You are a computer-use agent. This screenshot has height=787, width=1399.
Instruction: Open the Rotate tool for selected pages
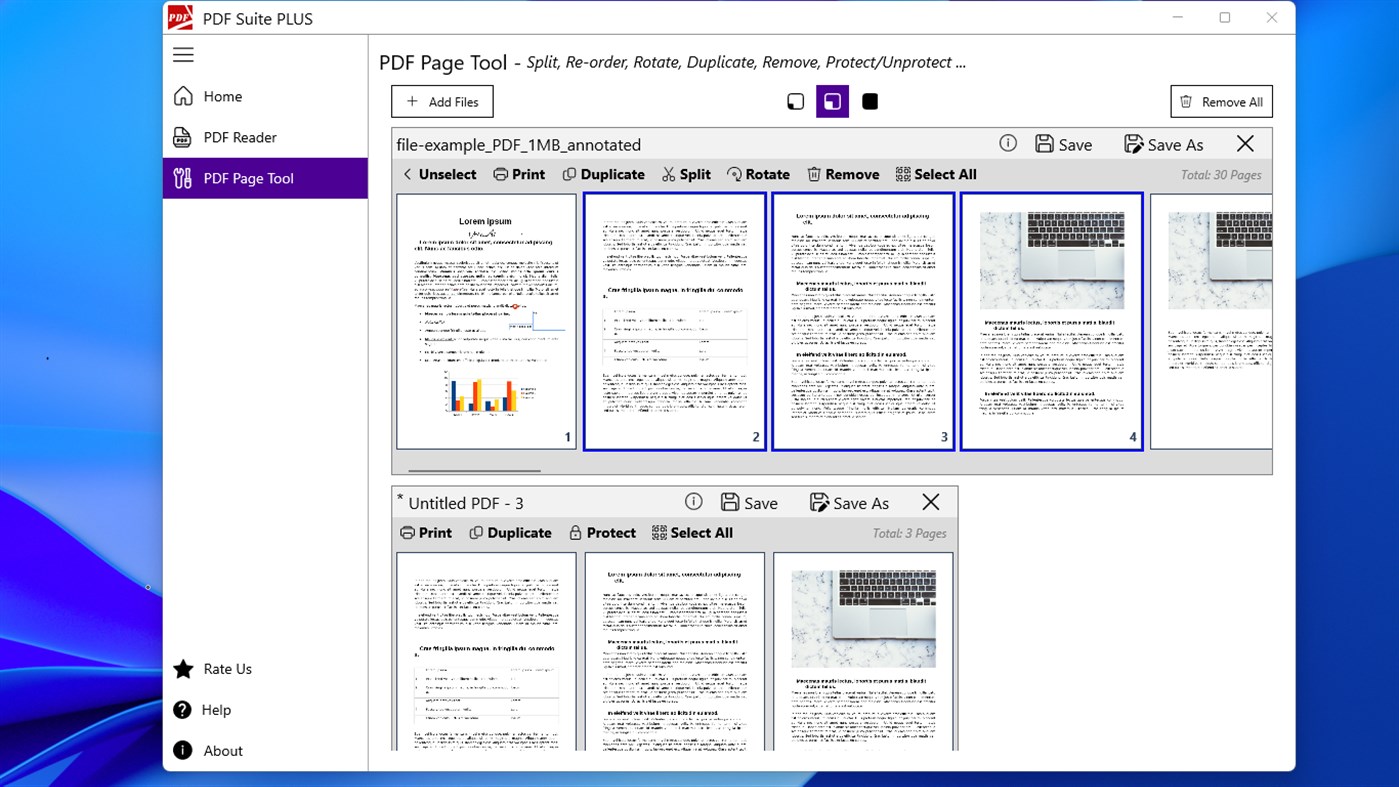point(758,174)
